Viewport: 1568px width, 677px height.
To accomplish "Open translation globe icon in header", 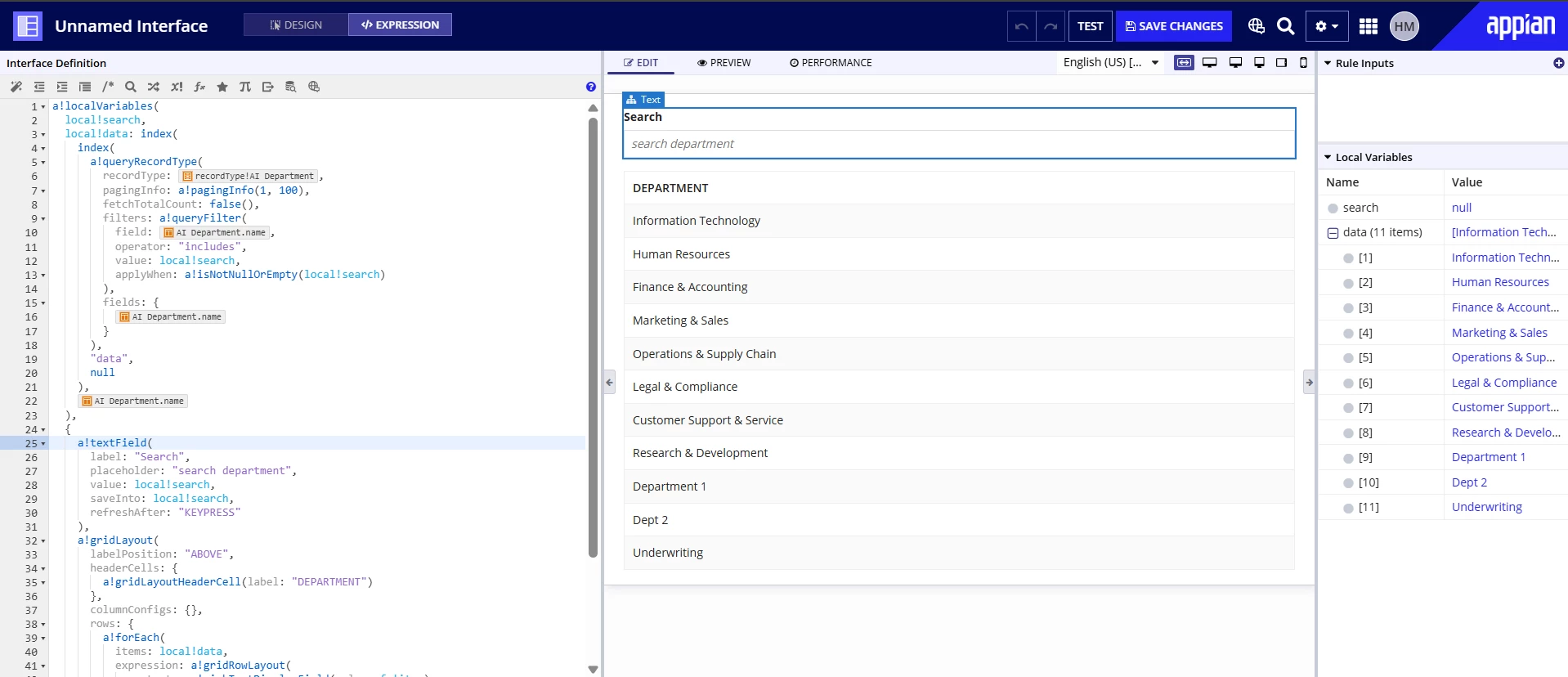I will pyautogui.click(x=1257, y=26).
